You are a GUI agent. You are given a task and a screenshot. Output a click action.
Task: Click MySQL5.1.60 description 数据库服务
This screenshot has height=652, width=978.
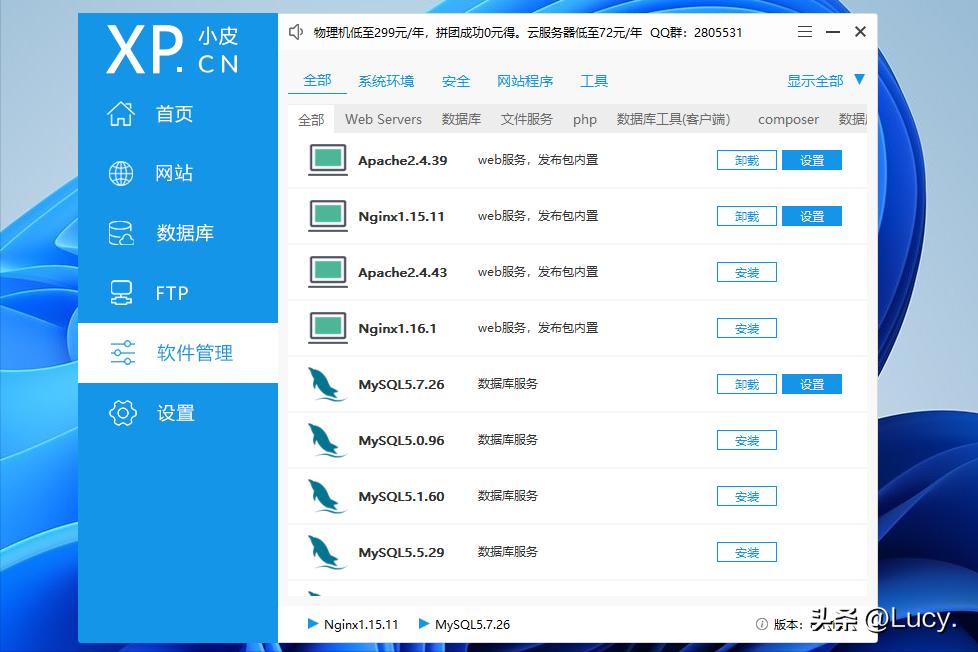coord(508,496)
